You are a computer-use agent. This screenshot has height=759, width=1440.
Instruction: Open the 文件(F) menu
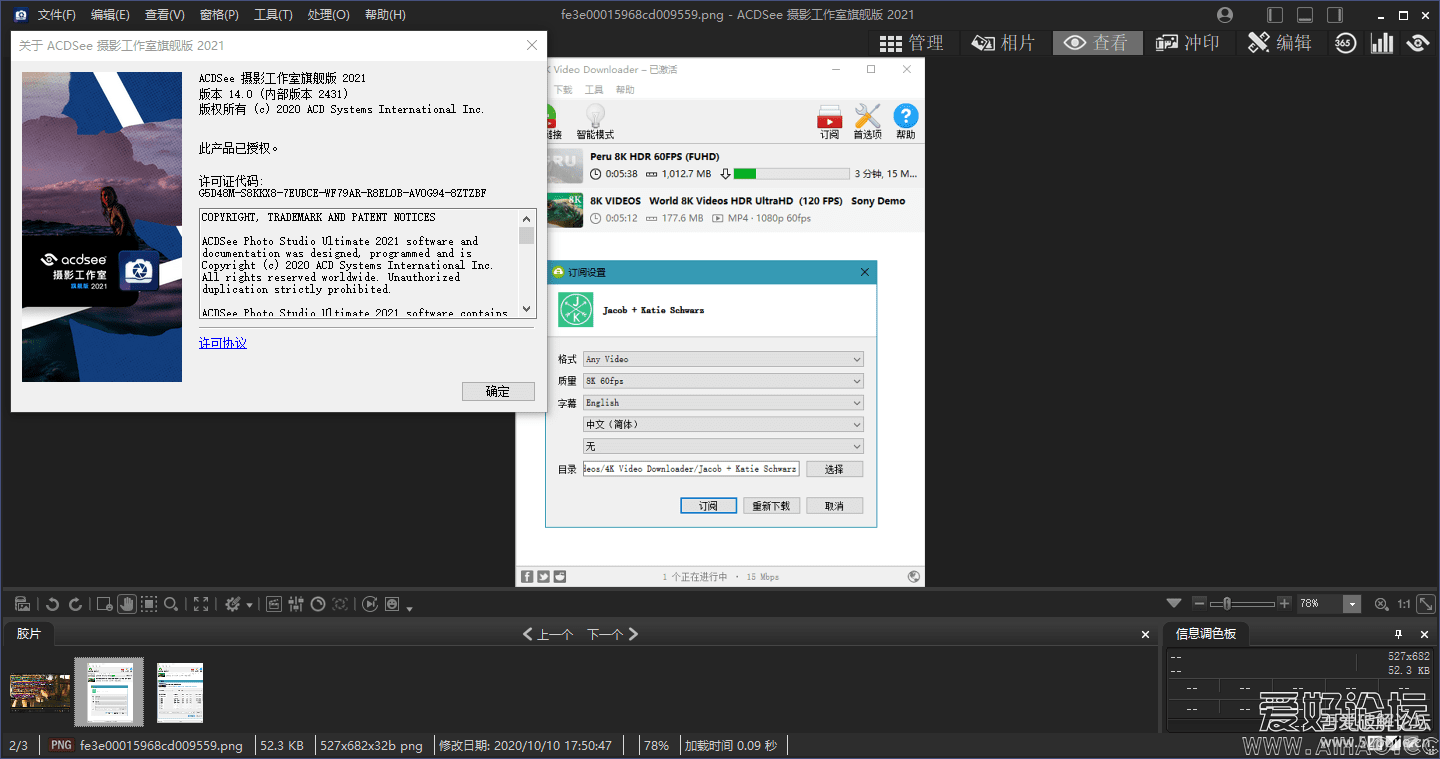pyautogui.click(x=57, y=15)
